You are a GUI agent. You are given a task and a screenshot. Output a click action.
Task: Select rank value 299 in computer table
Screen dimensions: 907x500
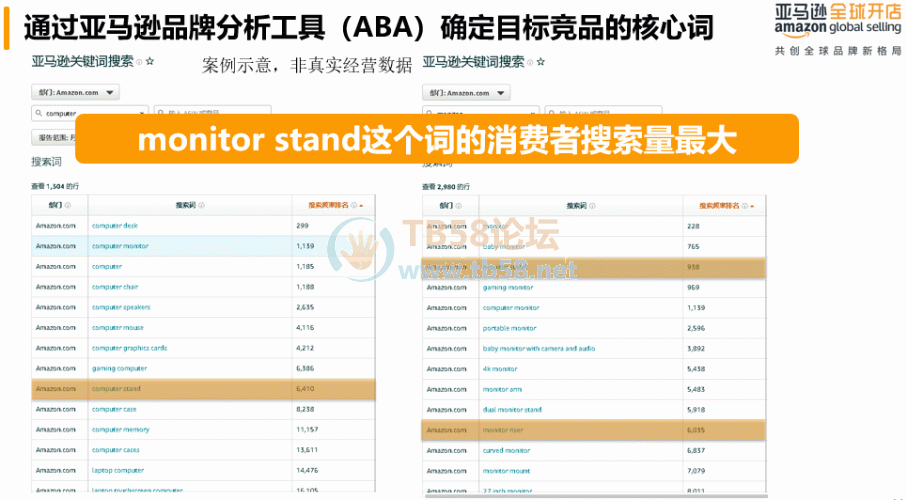[x=302, y=226]
